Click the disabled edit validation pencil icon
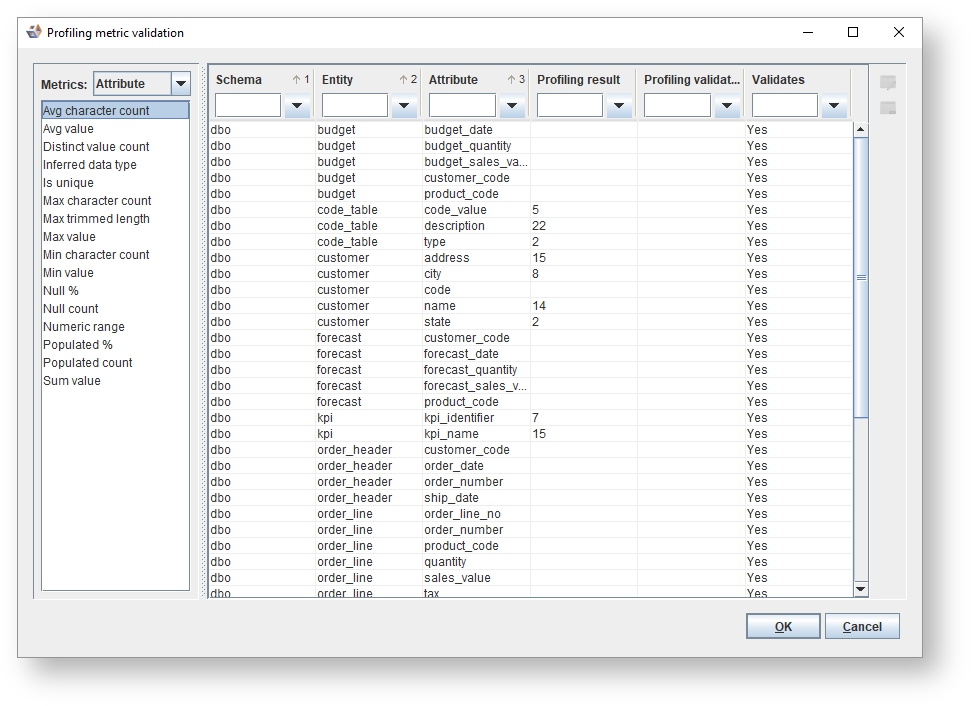Viewport: 971px width, 706px height. 888,82
